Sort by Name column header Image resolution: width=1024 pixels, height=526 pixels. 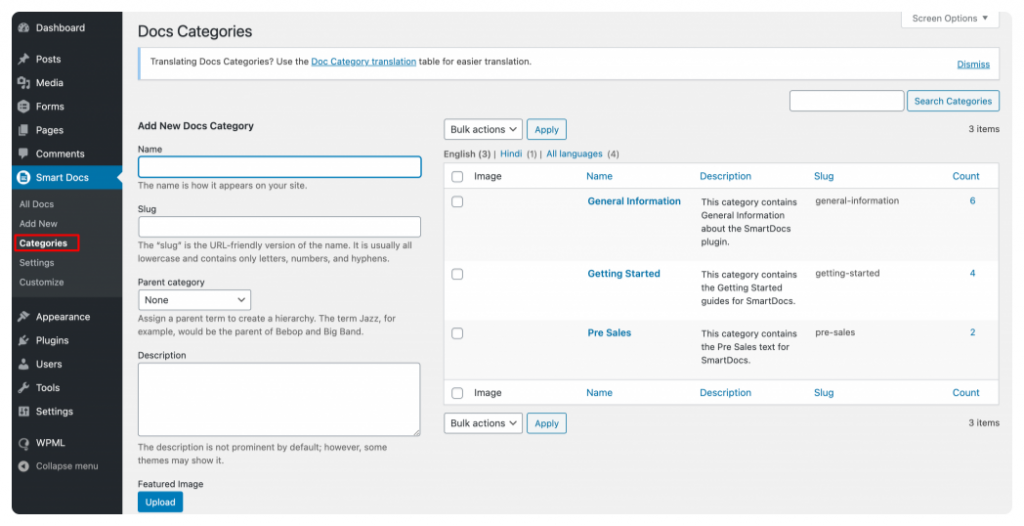(x=600, y=176)
